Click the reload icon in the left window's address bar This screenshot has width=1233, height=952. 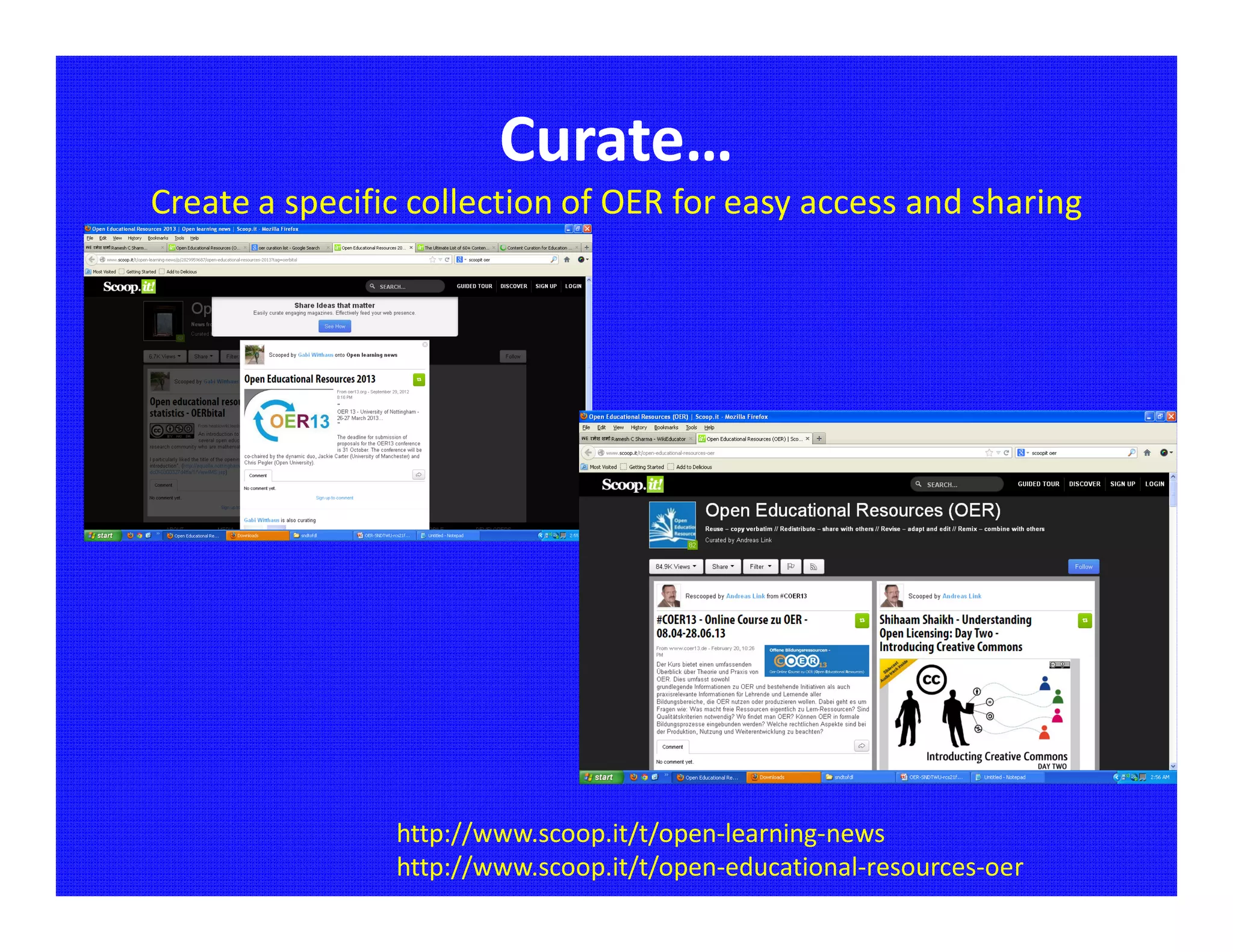pos(447,259)
